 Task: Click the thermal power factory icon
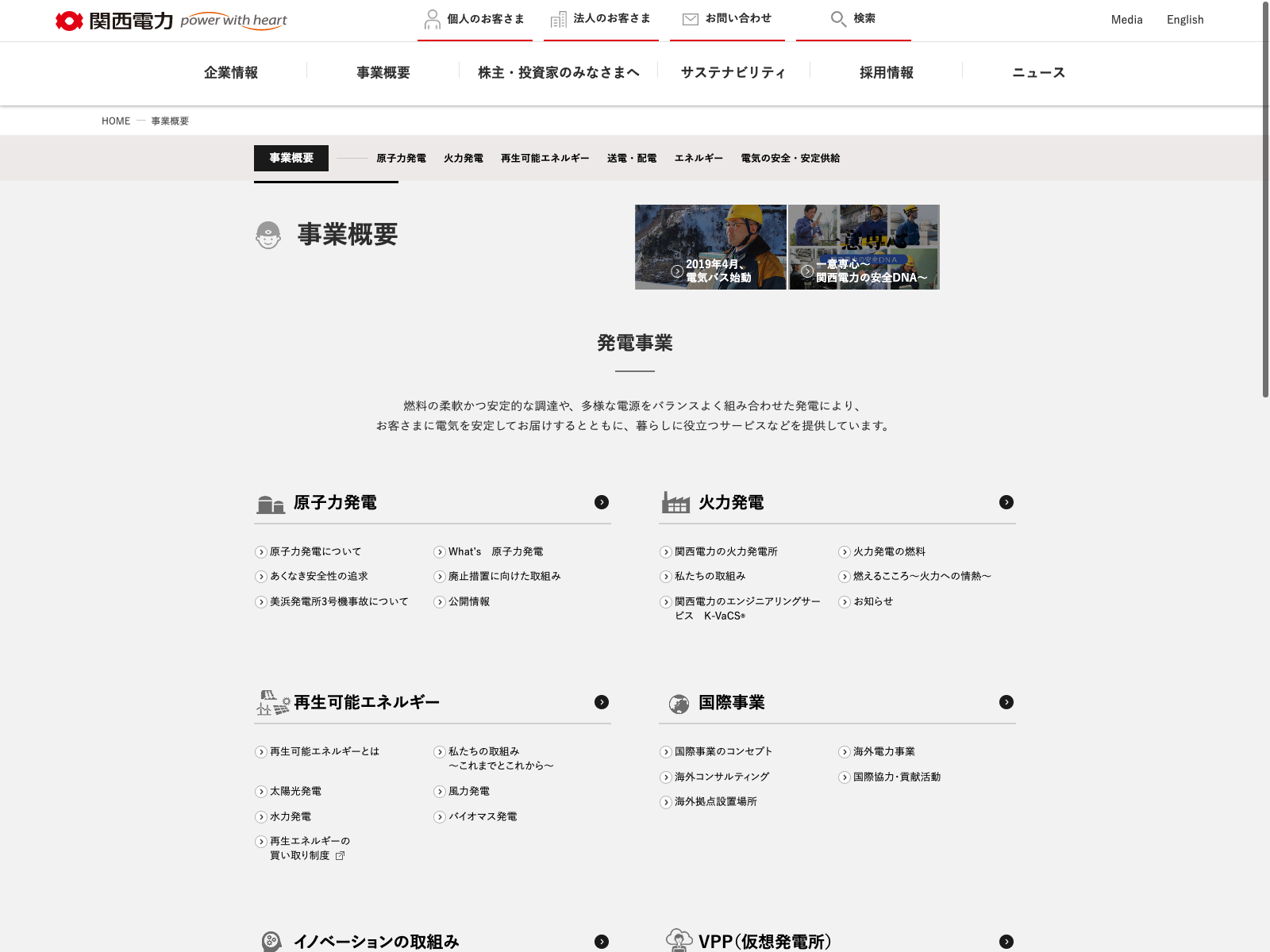(x=675, y=502)
